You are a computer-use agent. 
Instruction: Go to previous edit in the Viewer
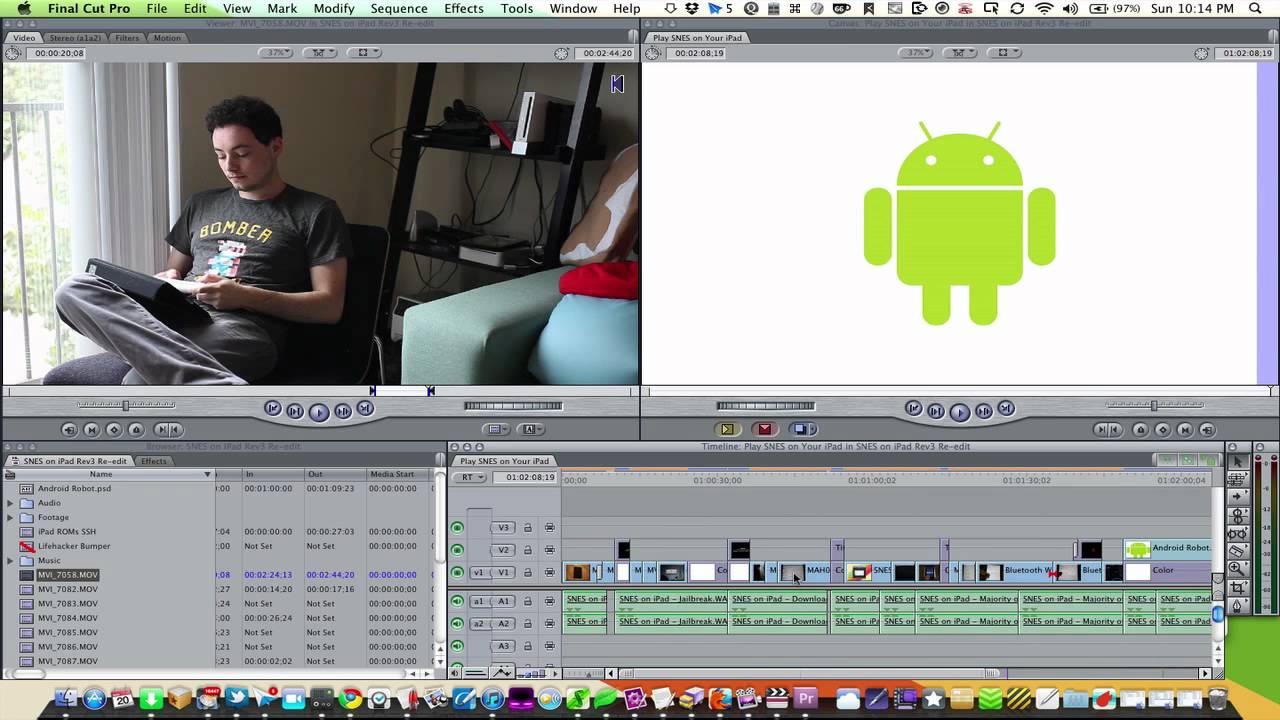coord(272,409)
